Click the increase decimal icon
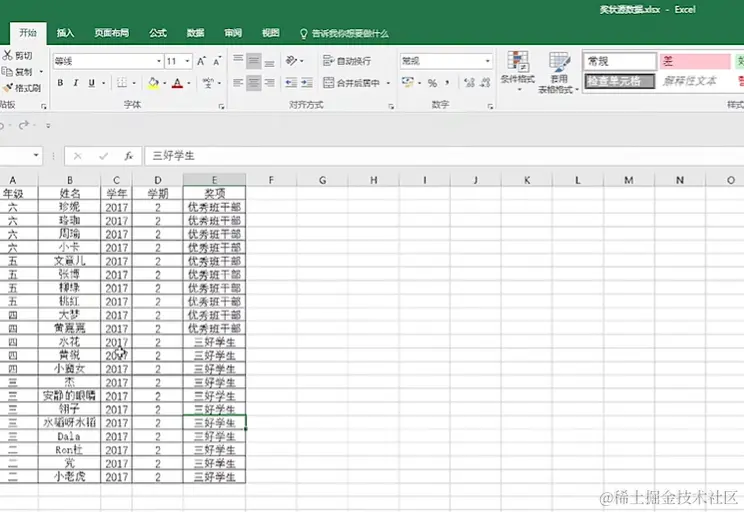Viewport: 744px width, 512px height. 469,83
